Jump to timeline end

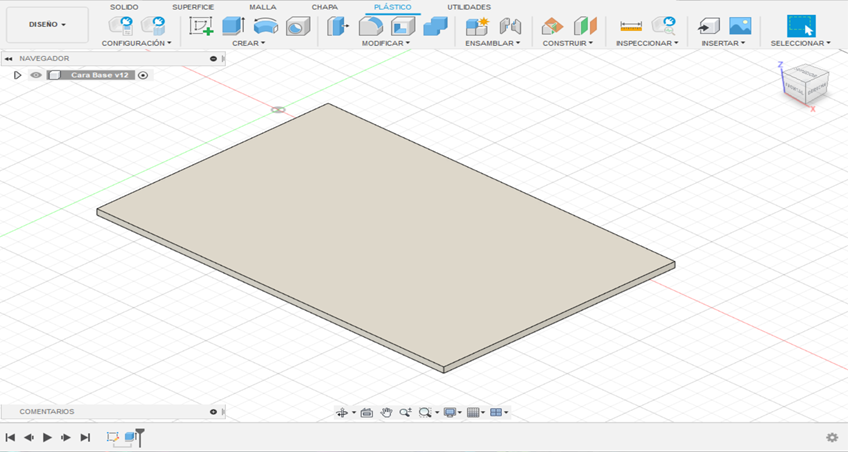tap(85, 437)
